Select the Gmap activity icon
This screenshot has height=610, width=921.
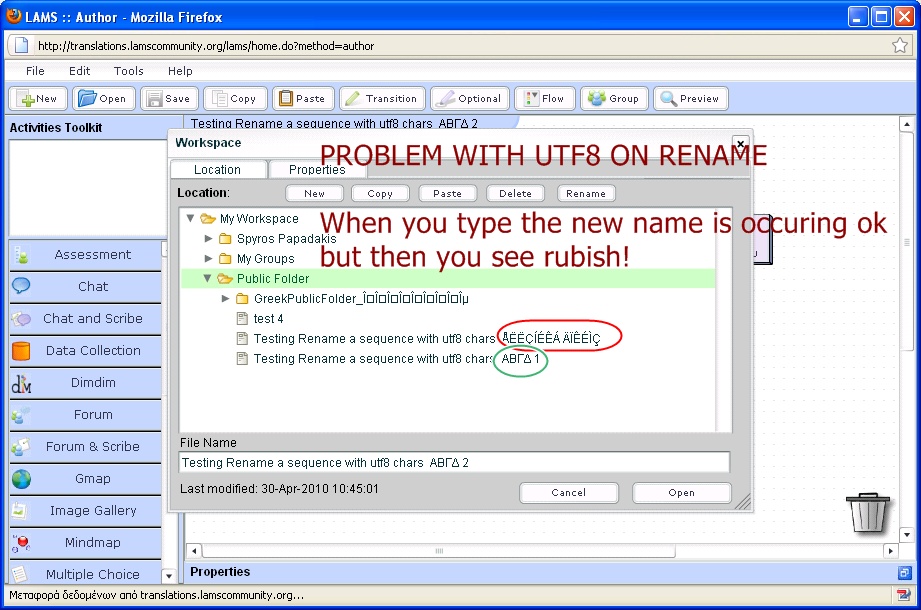click(21, 479)
